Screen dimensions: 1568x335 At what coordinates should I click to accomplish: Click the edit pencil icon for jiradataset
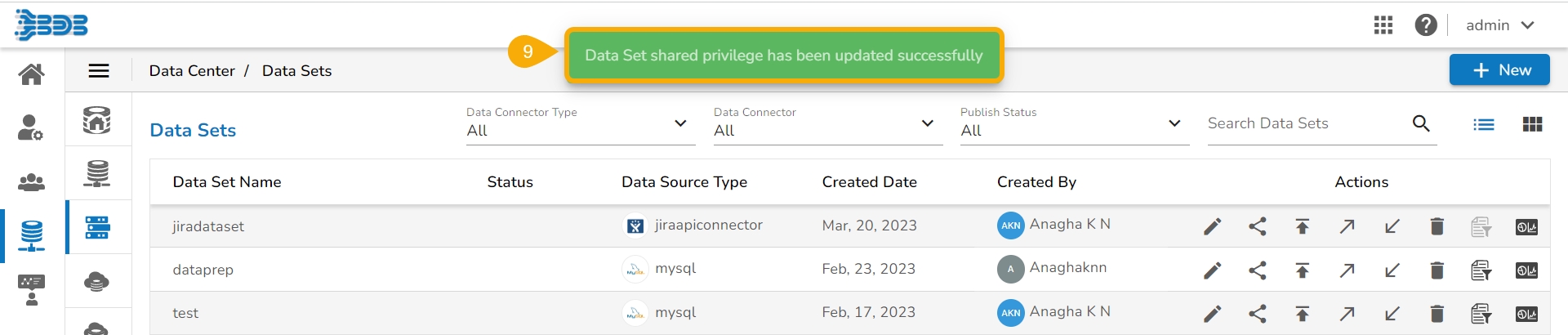pos(1213,226)
